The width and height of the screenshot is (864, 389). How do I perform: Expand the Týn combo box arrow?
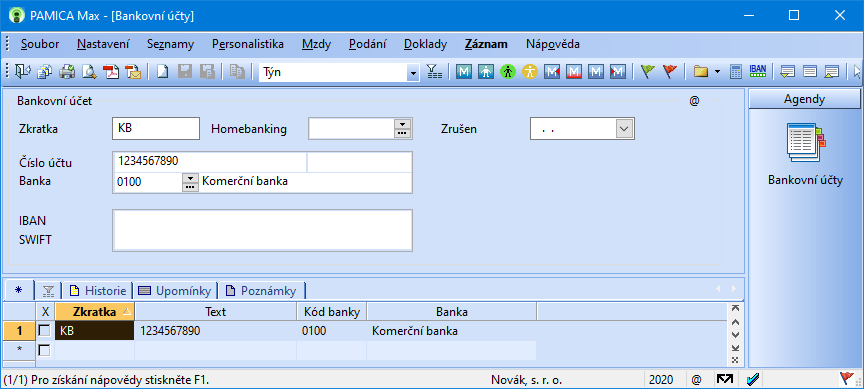click(413, 72)
